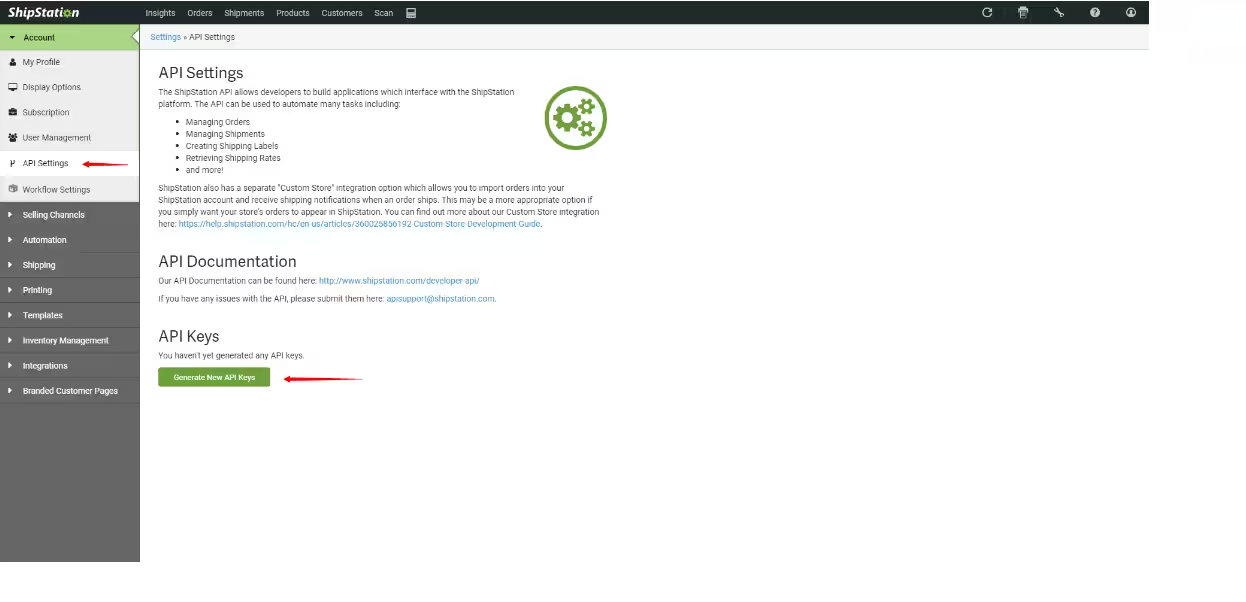Image resolution: width=1246 pixels, height=602 pixels.
Task: Select the Scan menu item
Action: [384, 13]
